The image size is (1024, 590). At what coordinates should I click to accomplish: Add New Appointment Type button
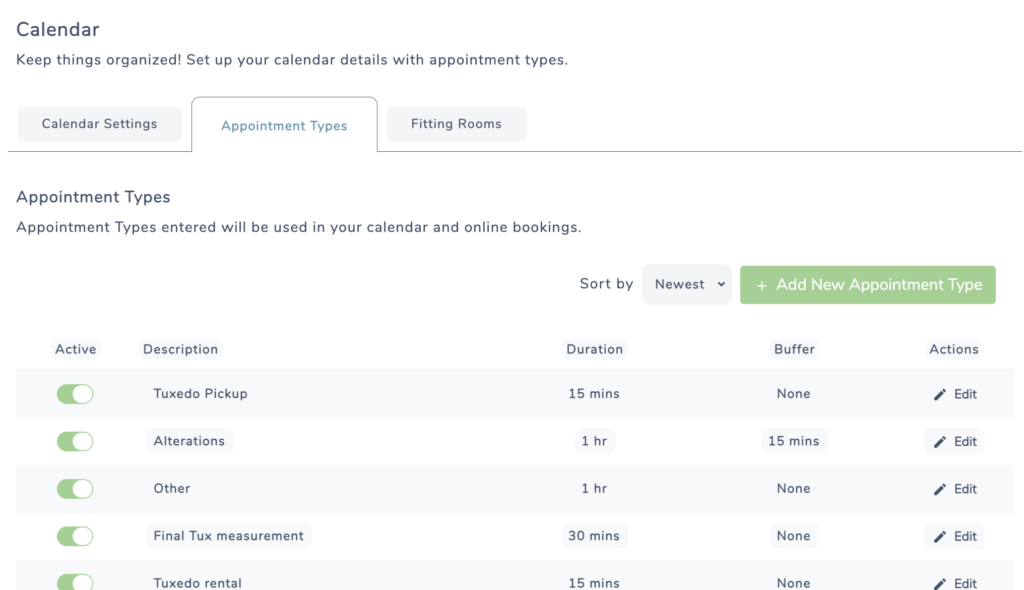click(x=867, y=285)
